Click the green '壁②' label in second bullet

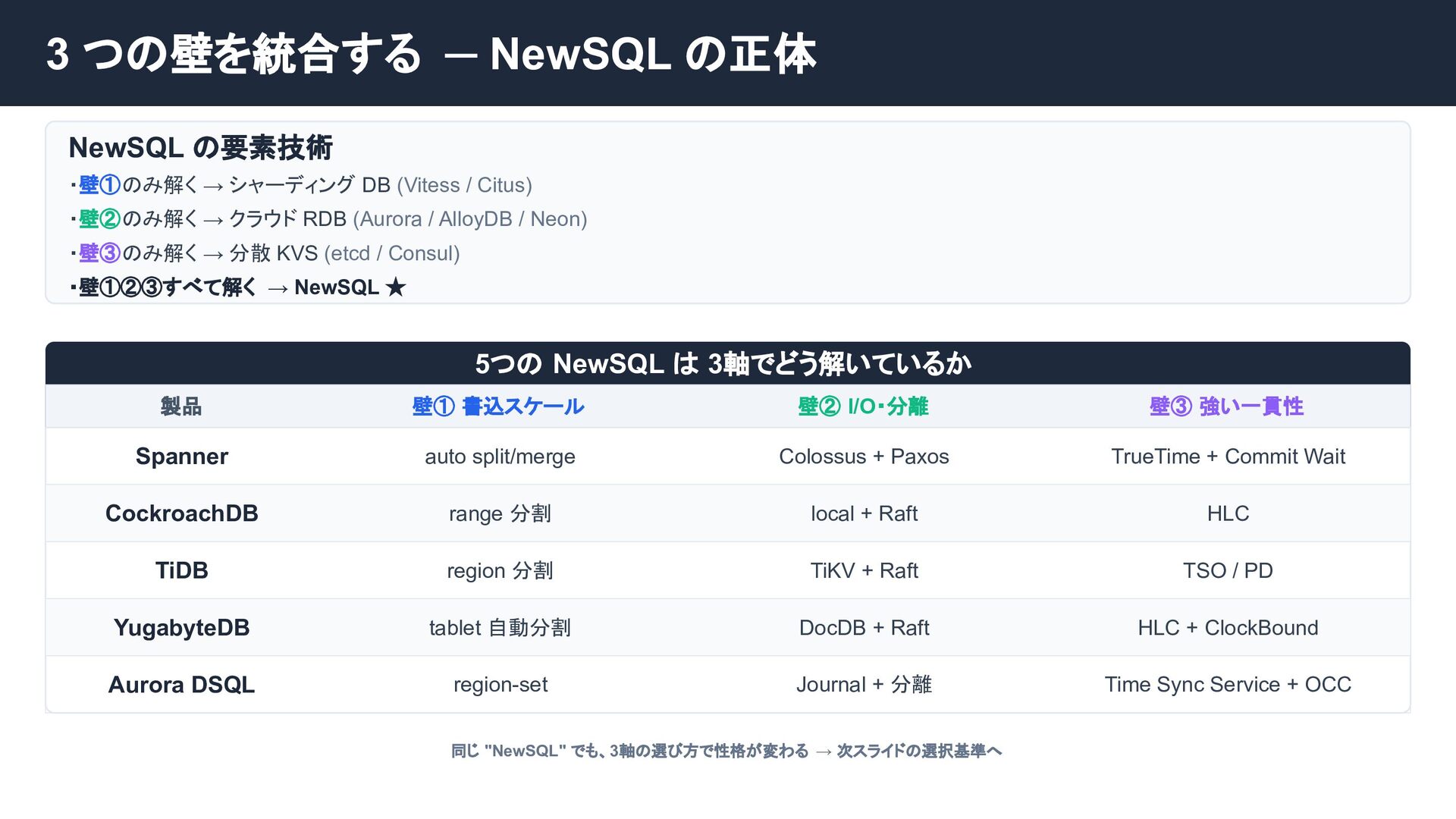pos(99,219)
